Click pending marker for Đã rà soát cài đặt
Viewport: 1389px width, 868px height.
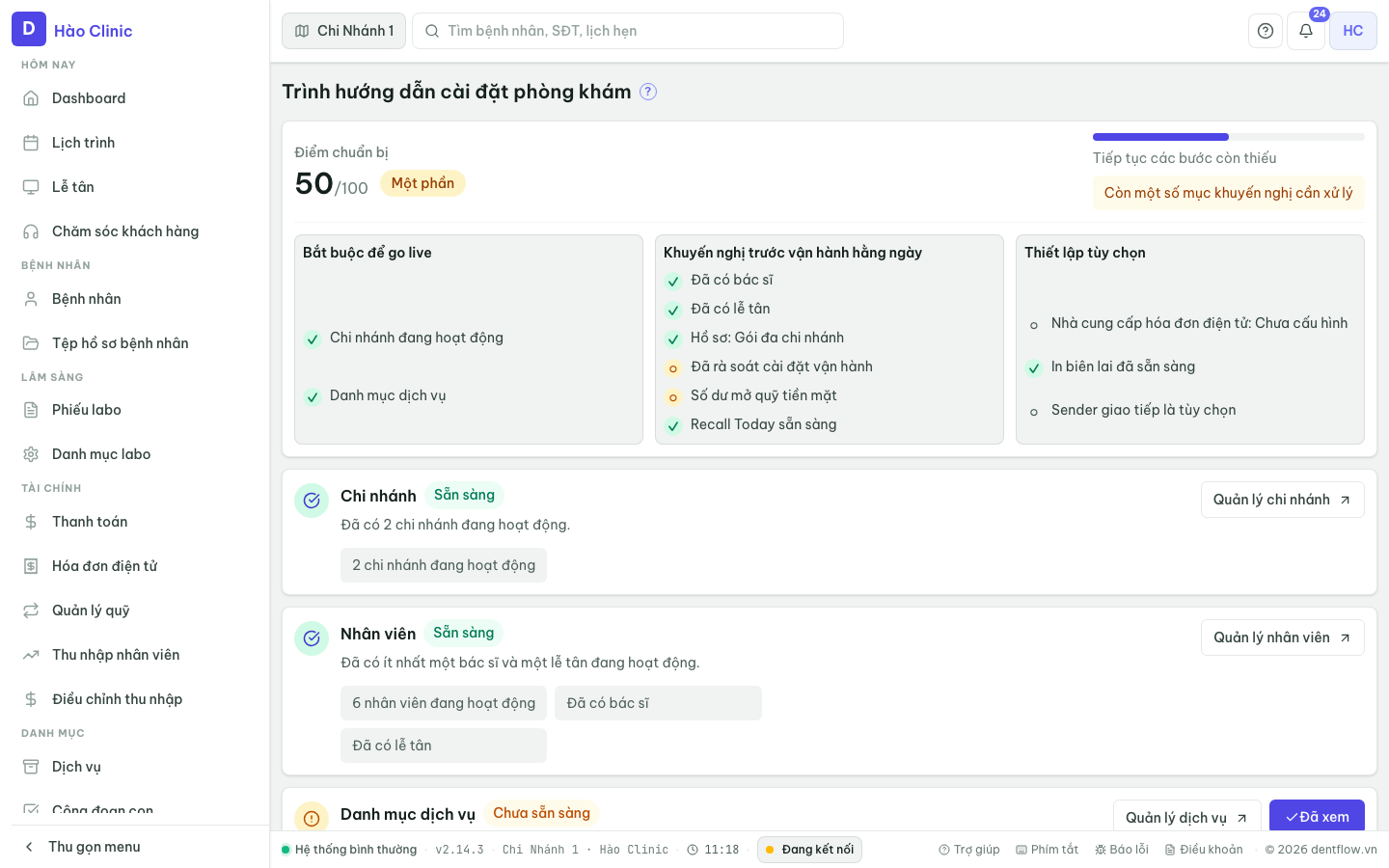pyautogui.click(x=673, y=368)
